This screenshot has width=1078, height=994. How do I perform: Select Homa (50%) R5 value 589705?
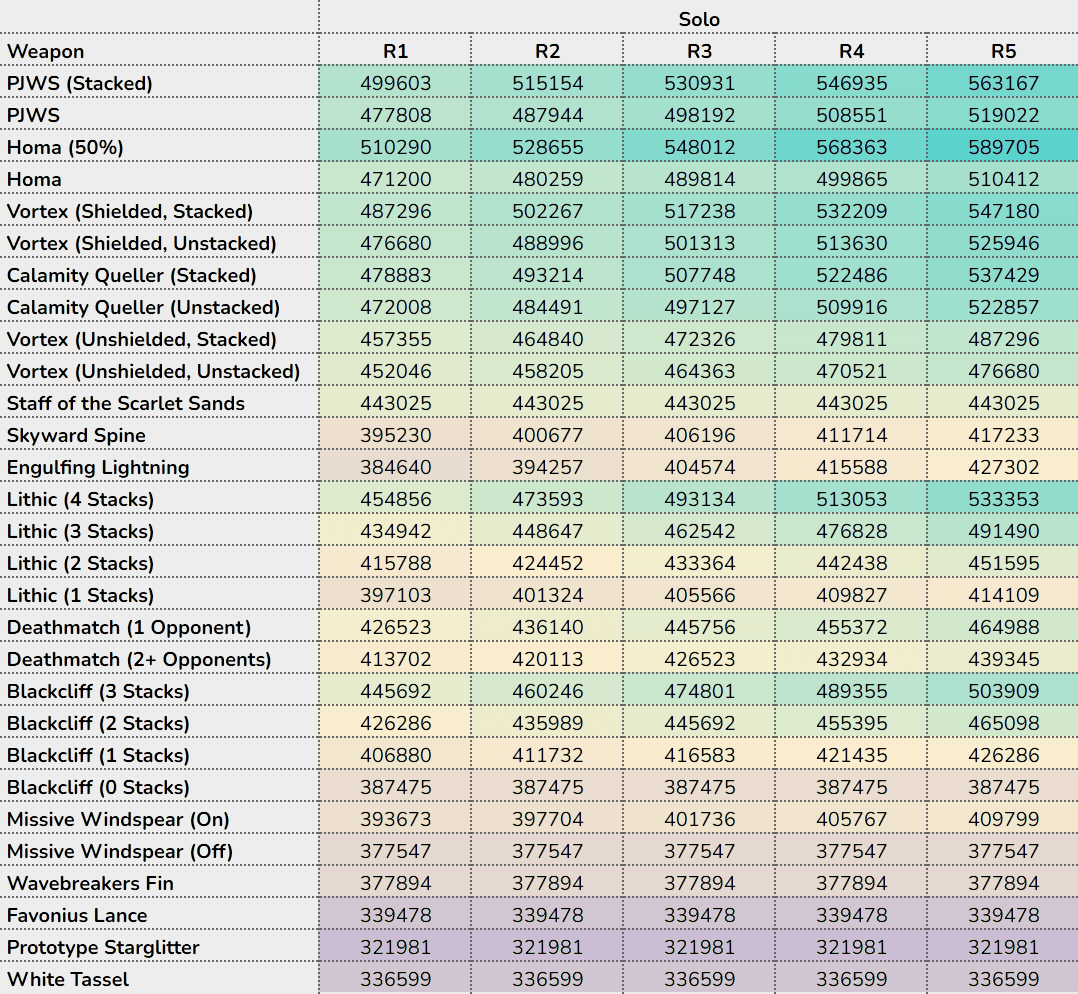(1003, 147)
